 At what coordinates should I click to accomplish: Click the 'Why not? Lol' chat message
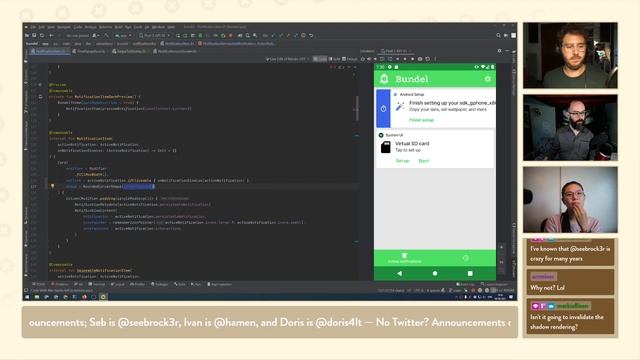click(570, 282)
